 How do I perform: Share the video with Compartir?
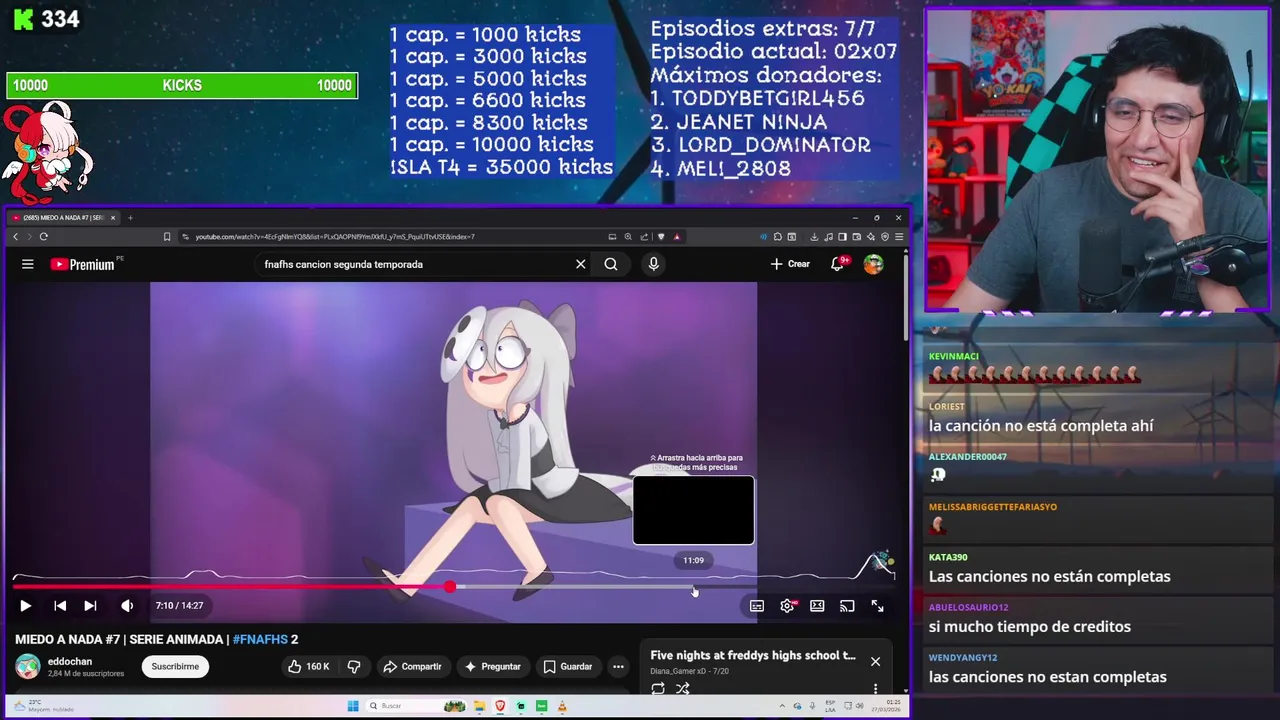(412, 666)
